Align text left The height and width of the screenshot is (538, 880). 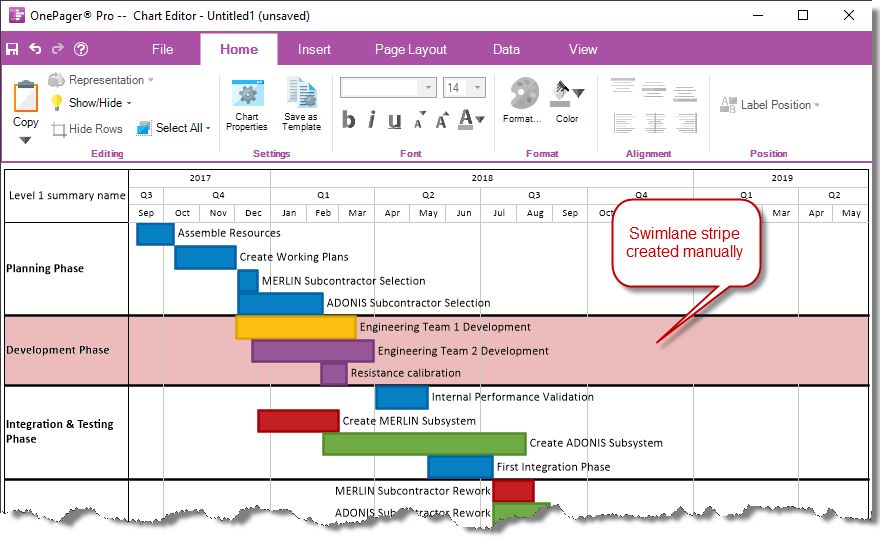point(624,123)
